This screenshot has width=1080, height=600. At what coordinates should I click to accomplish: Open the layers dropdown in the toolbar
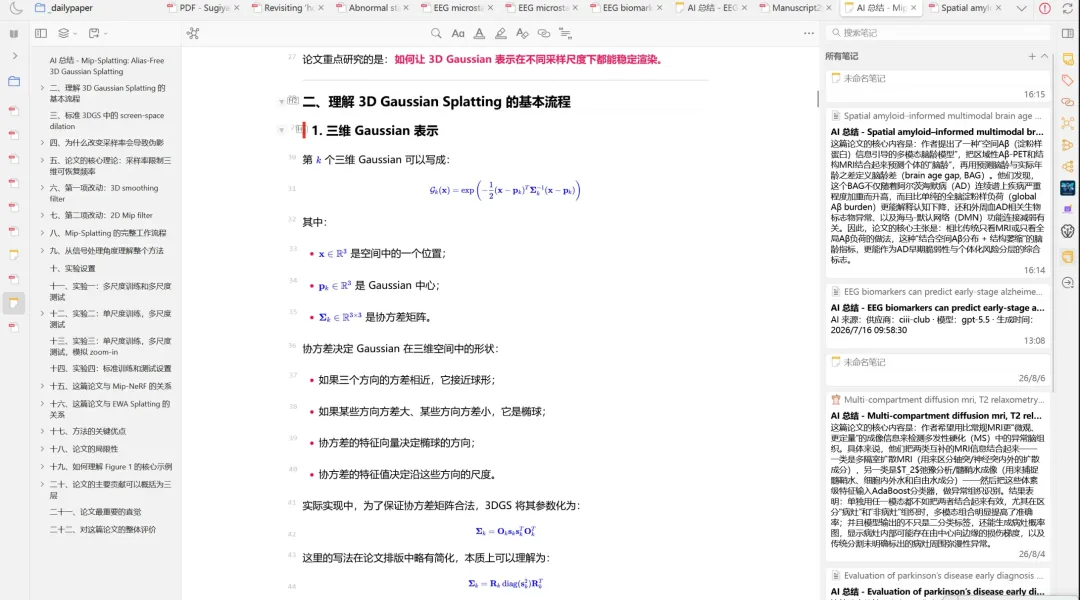pyautogui.click(x=67, y=33)
